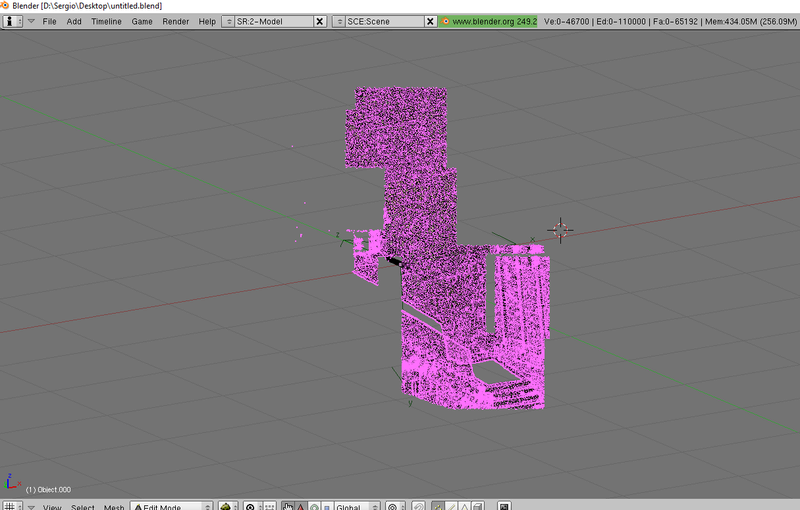Click the Mem:434.05M memory readout

751,21
